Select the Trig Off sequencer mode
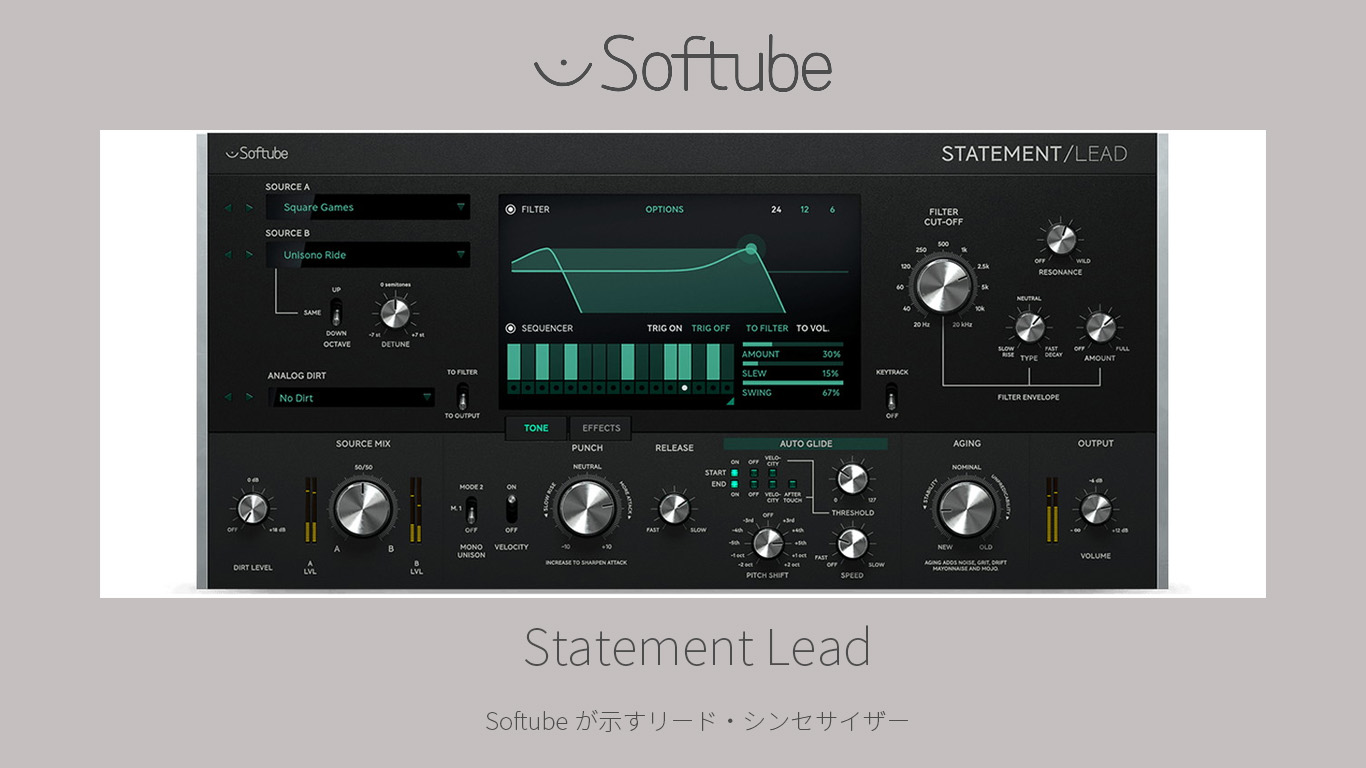This screenshot has width=1366, height=768. [711, 328]
